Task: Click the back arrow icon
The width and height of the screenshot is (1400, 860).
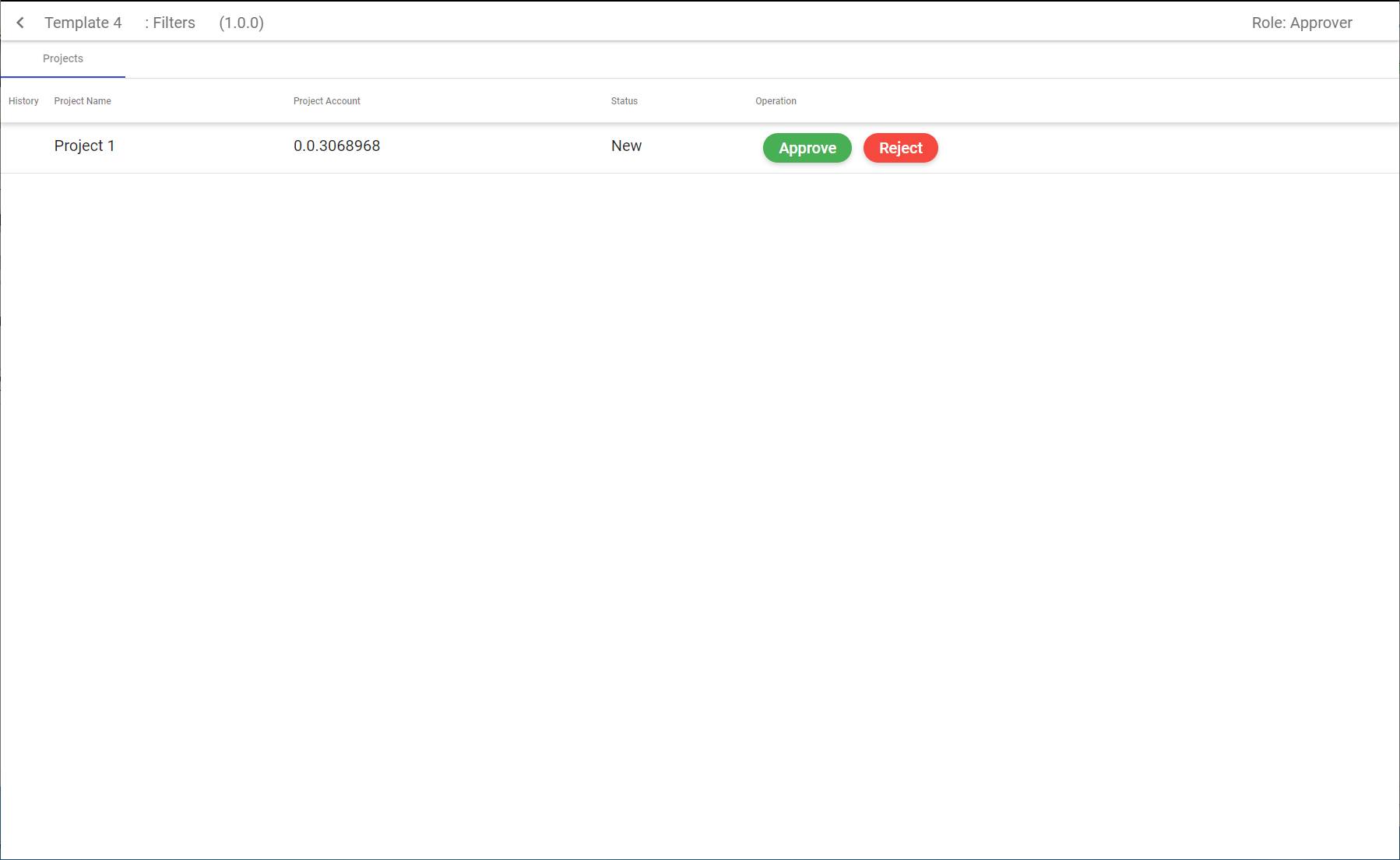Action: [x=20, y=23]
